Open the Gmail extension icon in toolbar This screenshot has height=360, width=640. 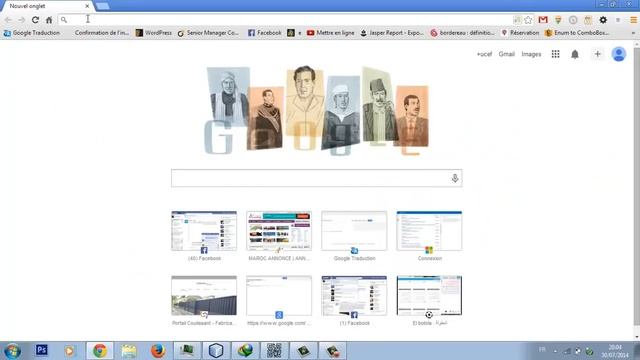tap(543, 20)
